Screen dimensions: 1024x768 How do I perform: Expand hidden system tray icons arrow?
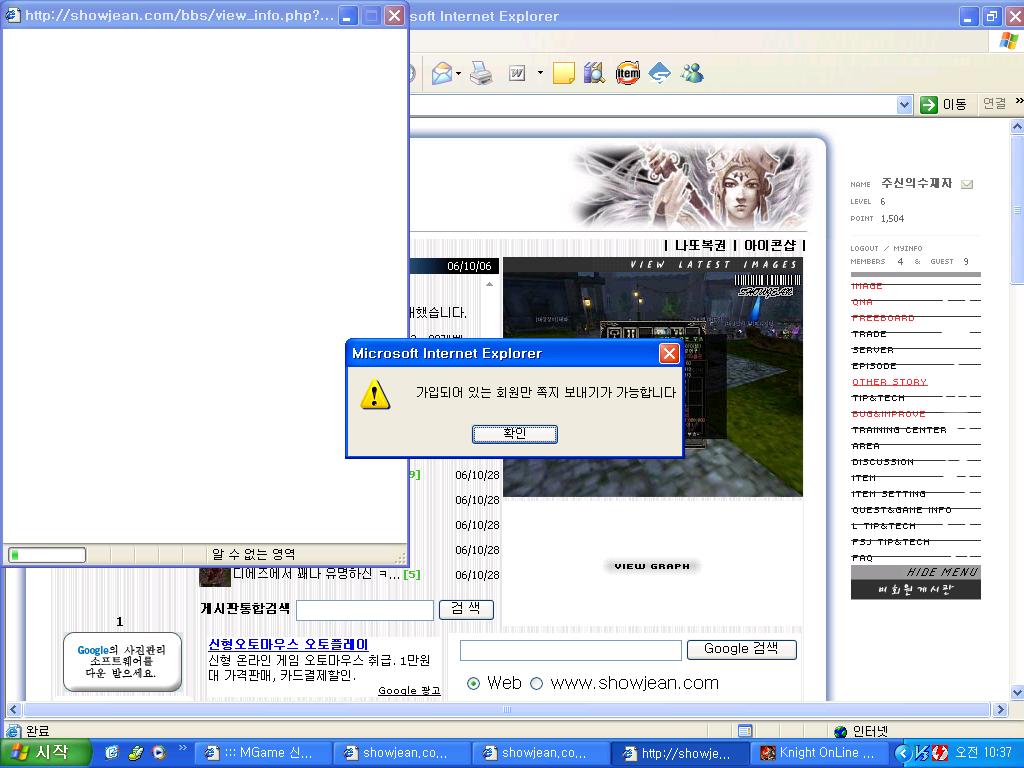pyautogui.click(x=902, y=753)
